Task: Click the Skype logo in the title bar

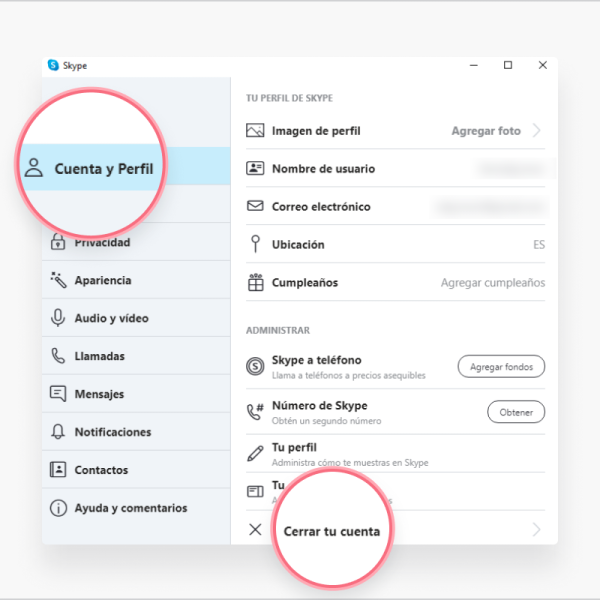Action: tap(53, 65)
